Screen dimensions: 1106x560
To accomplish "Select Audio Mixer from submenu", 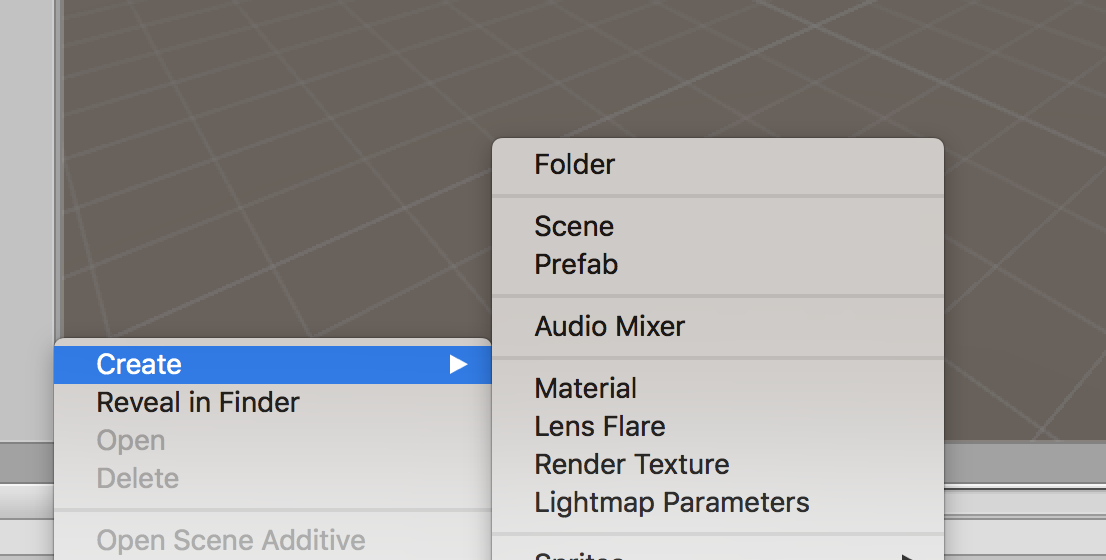I will [610, 327].
